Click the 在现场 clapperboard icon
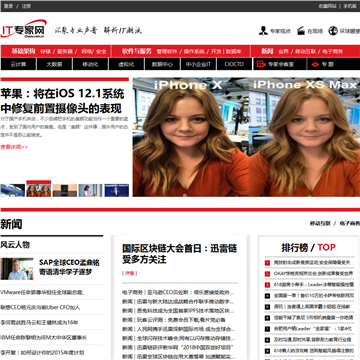The image size is (360, 360). [301, 31]
